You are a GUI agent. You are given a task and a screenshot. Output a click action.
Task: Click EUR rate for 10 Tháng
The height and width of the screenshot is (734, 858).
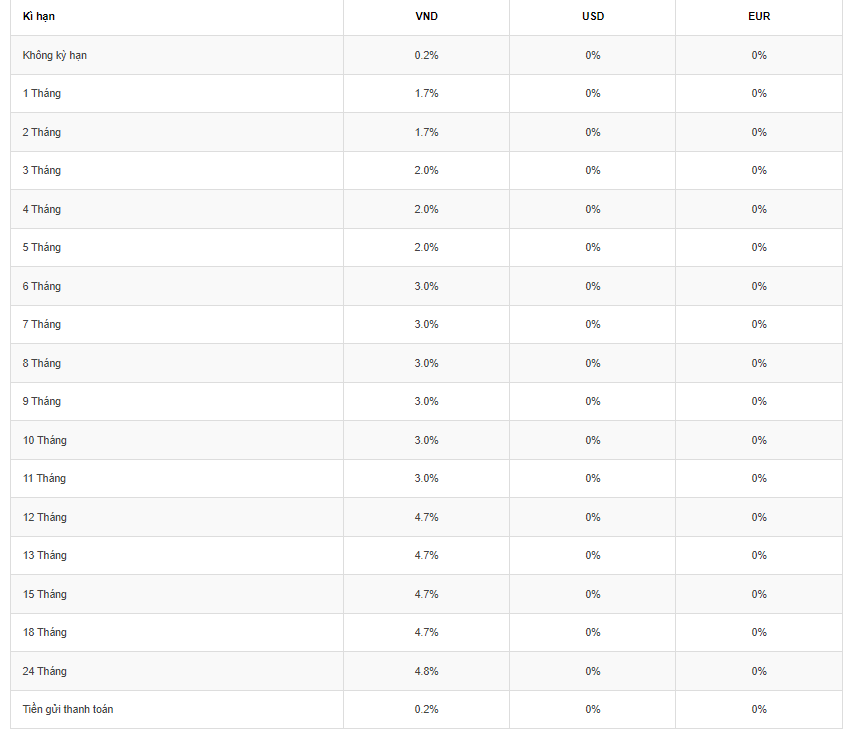pyautogui.click(x=759, y=440)
